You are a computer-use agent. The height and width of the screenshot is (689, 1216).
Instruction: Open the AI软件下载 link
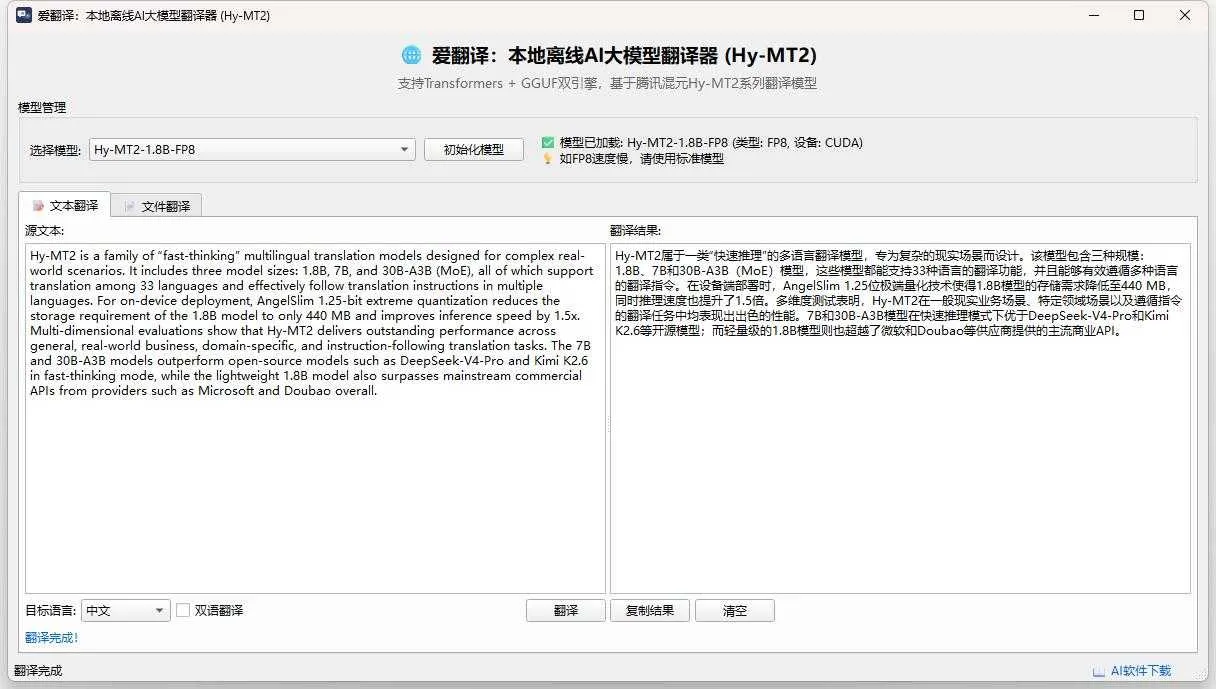point(1141,671)
